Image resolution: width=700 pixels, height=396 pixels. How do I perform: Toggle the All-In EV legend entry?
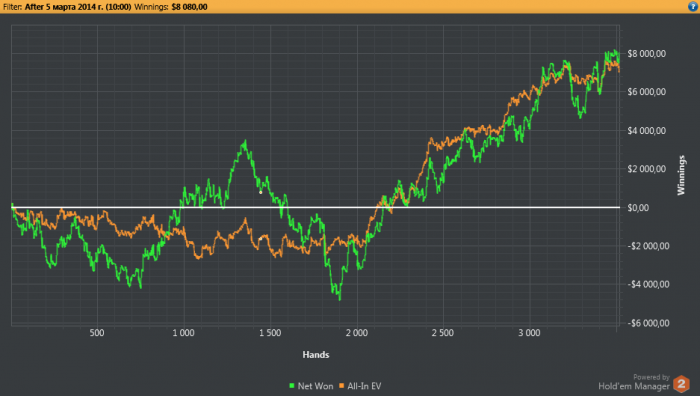(x=360, y=386)
